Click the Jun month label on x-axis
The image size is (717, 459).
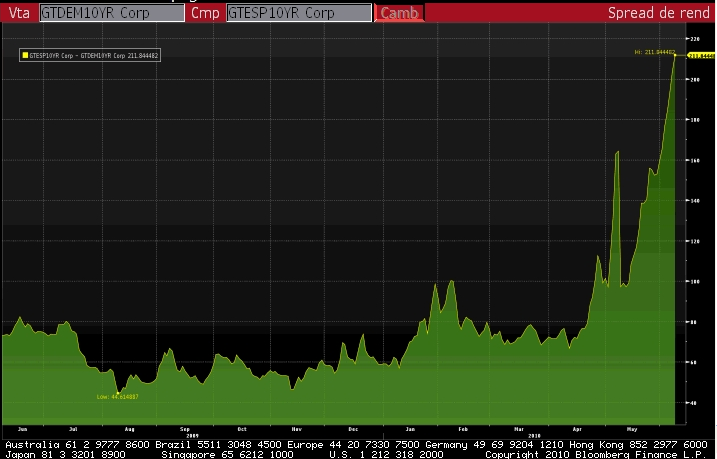(x=22, y=429)
